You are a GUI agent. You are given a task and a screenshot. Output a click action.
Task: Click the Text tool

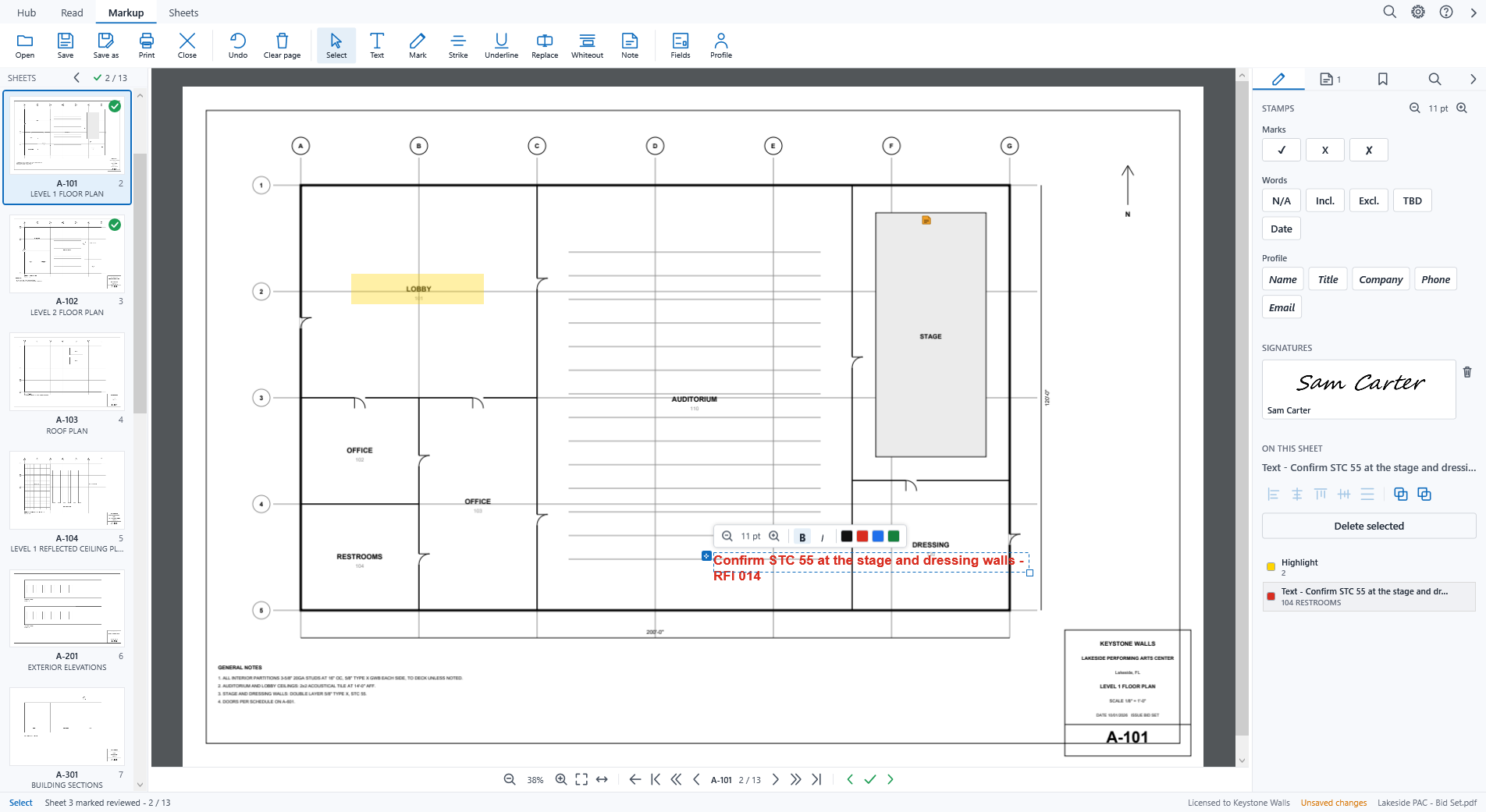[x=377, y=45]
